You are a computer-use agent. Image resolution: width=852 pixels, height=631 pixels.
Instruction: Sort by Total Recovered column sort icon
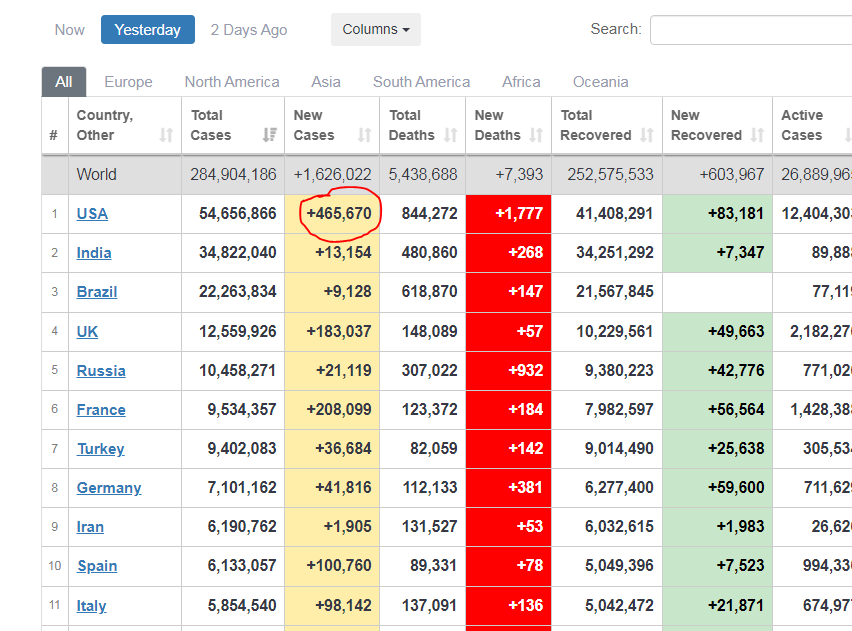point(647,135)
